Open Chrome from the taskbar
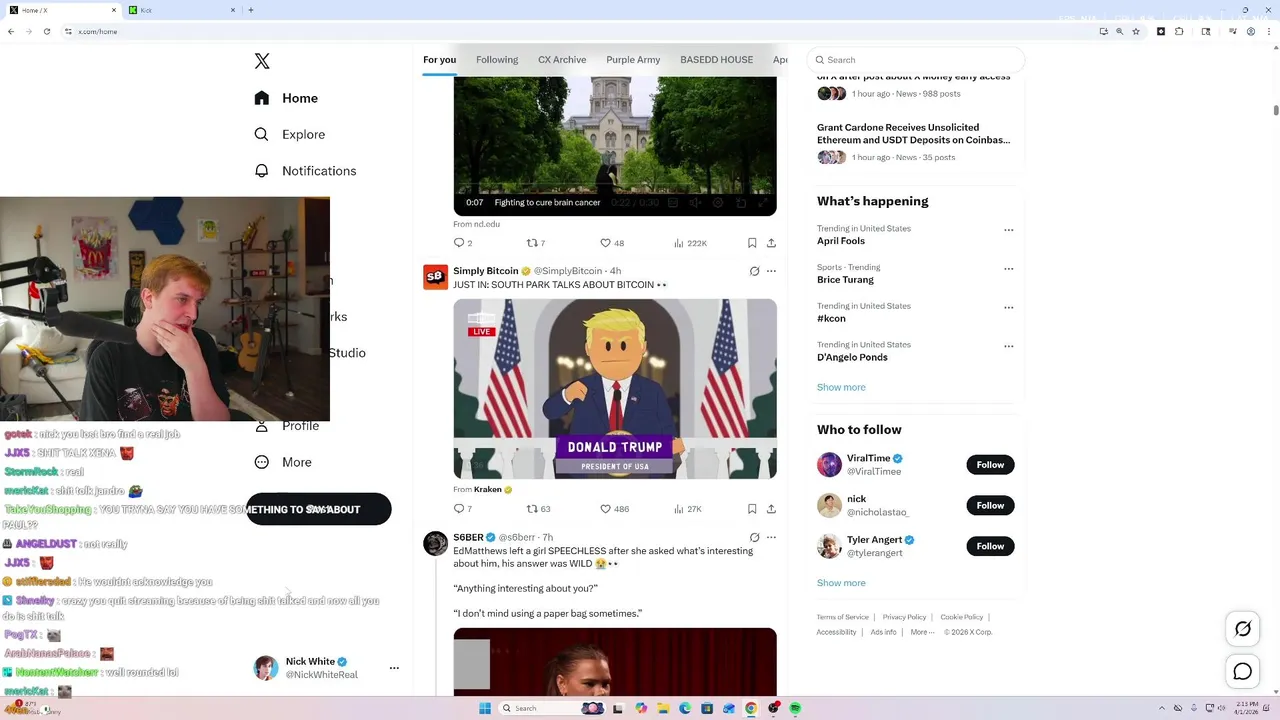 tap(751, 708)
